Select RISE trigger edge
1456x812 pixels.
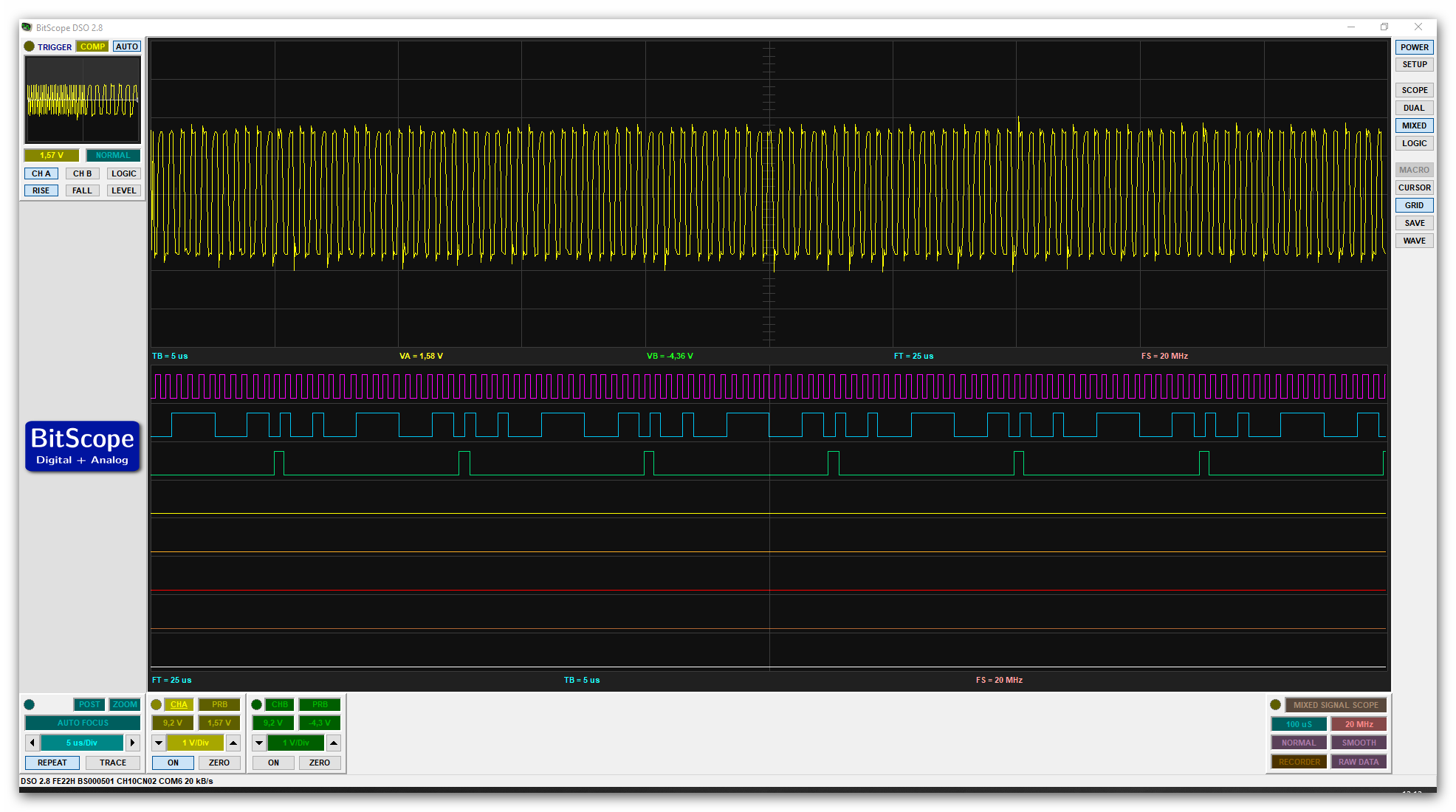[x=41, y=190]
